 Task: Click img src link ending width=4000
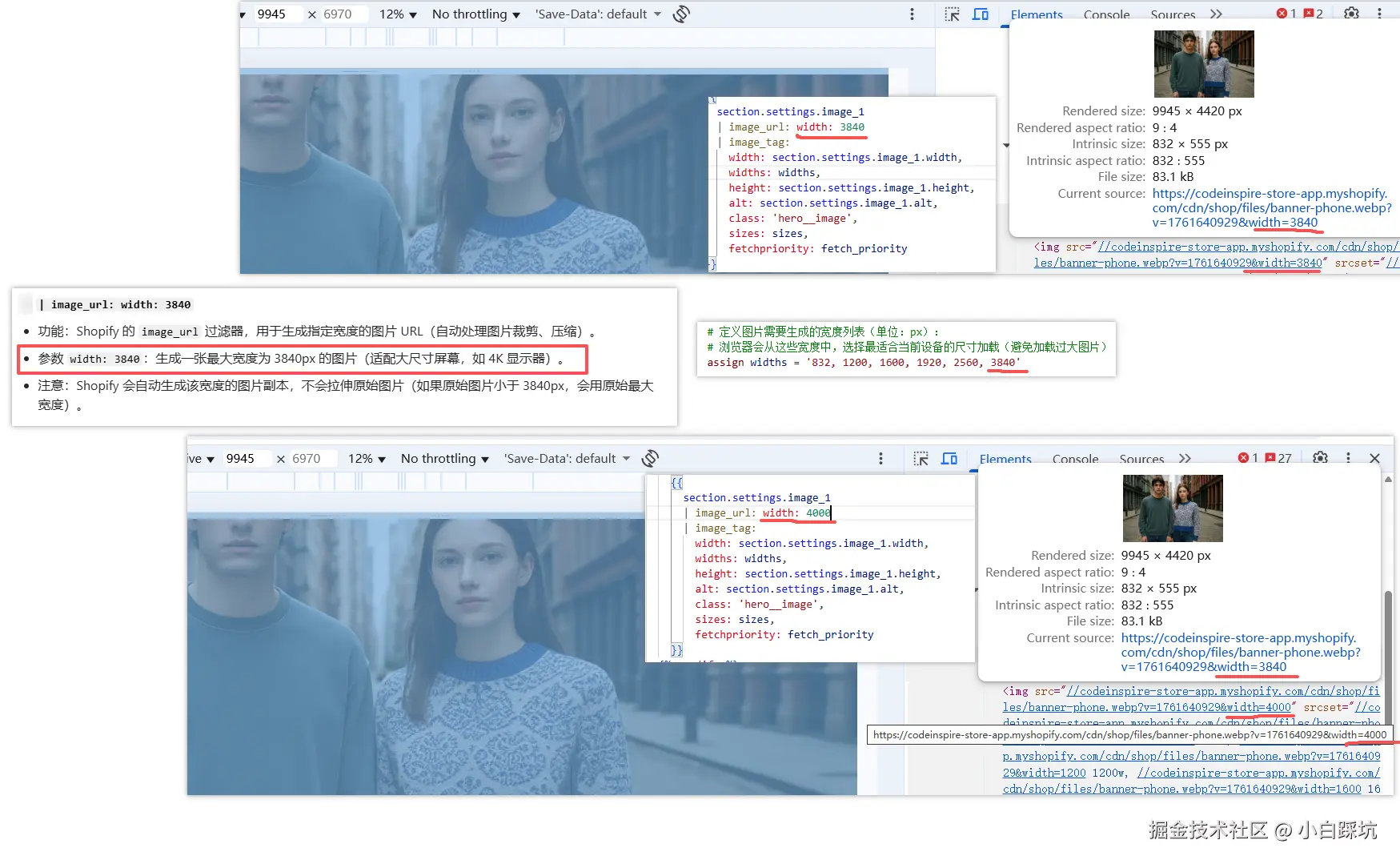(1191, 699)
